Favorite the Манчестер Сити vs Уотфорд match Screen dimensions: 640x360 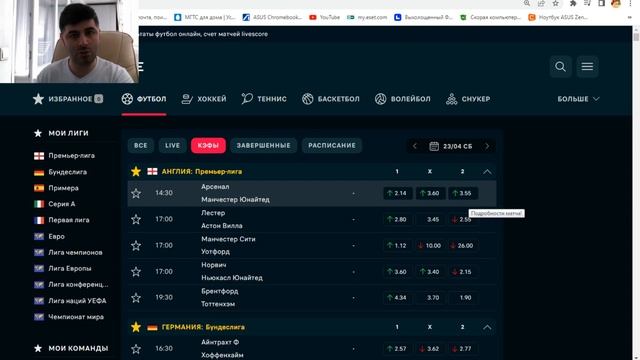tap(136, 245)
